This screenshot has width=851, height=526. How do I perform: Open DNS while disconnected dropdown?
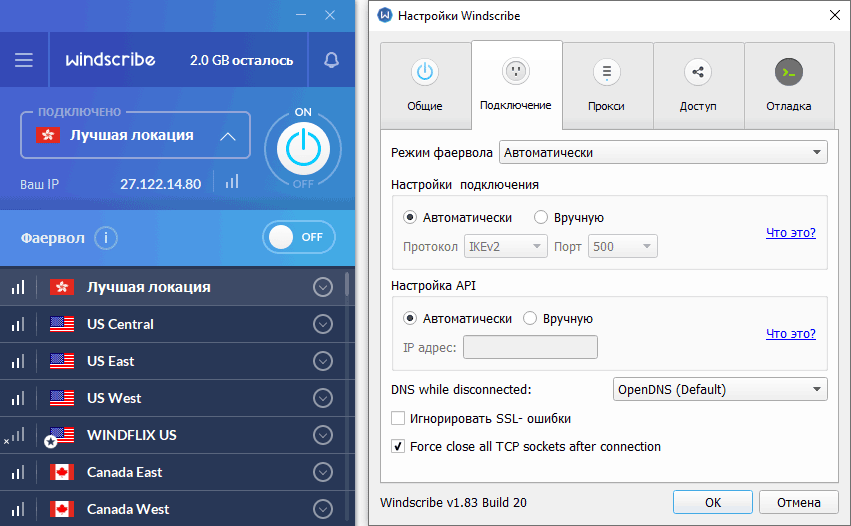(720, 389)
